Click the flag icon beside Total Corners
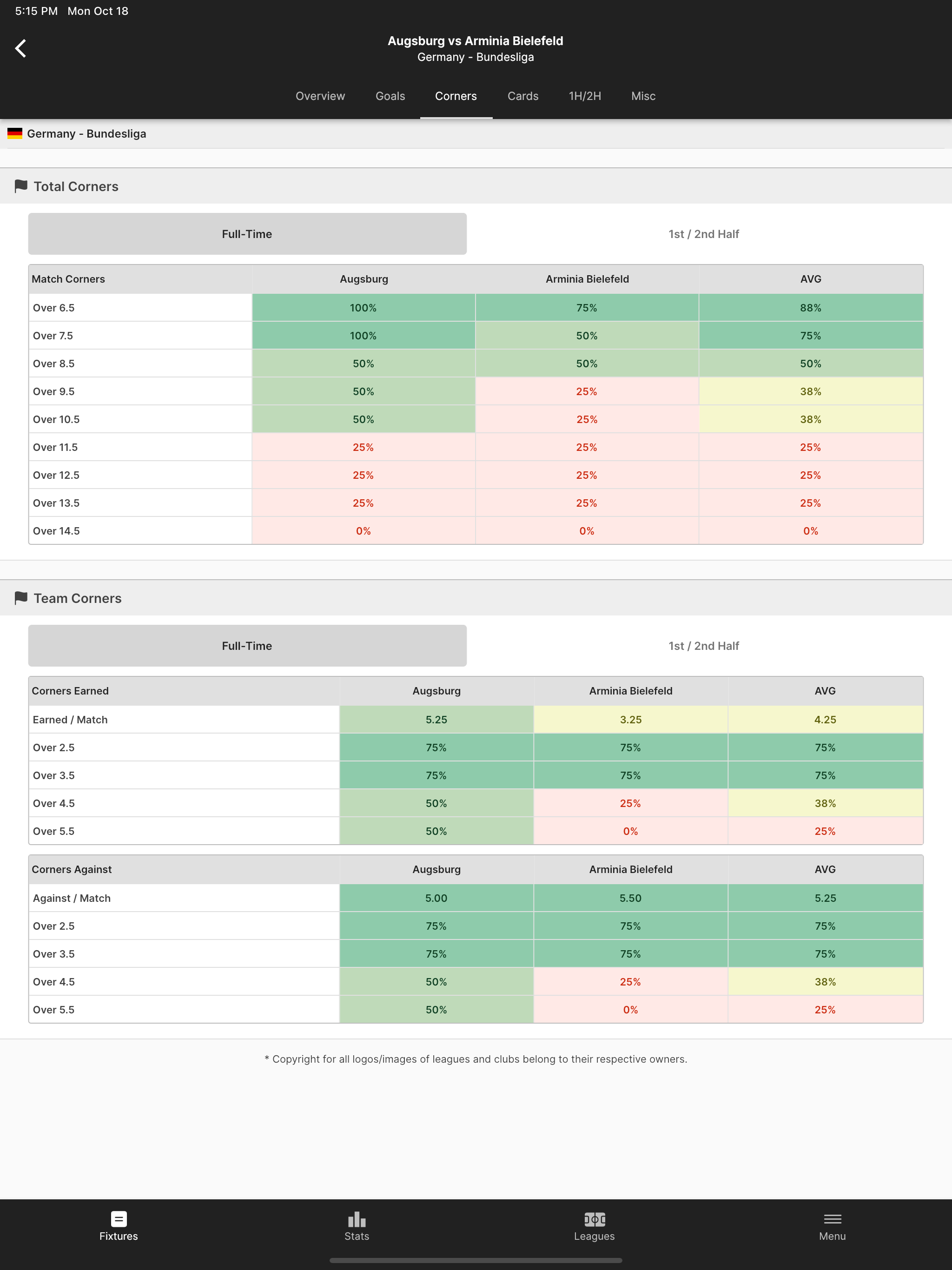Image resolution: width=952 pixels, height=1270 pixels. (20, 185)
